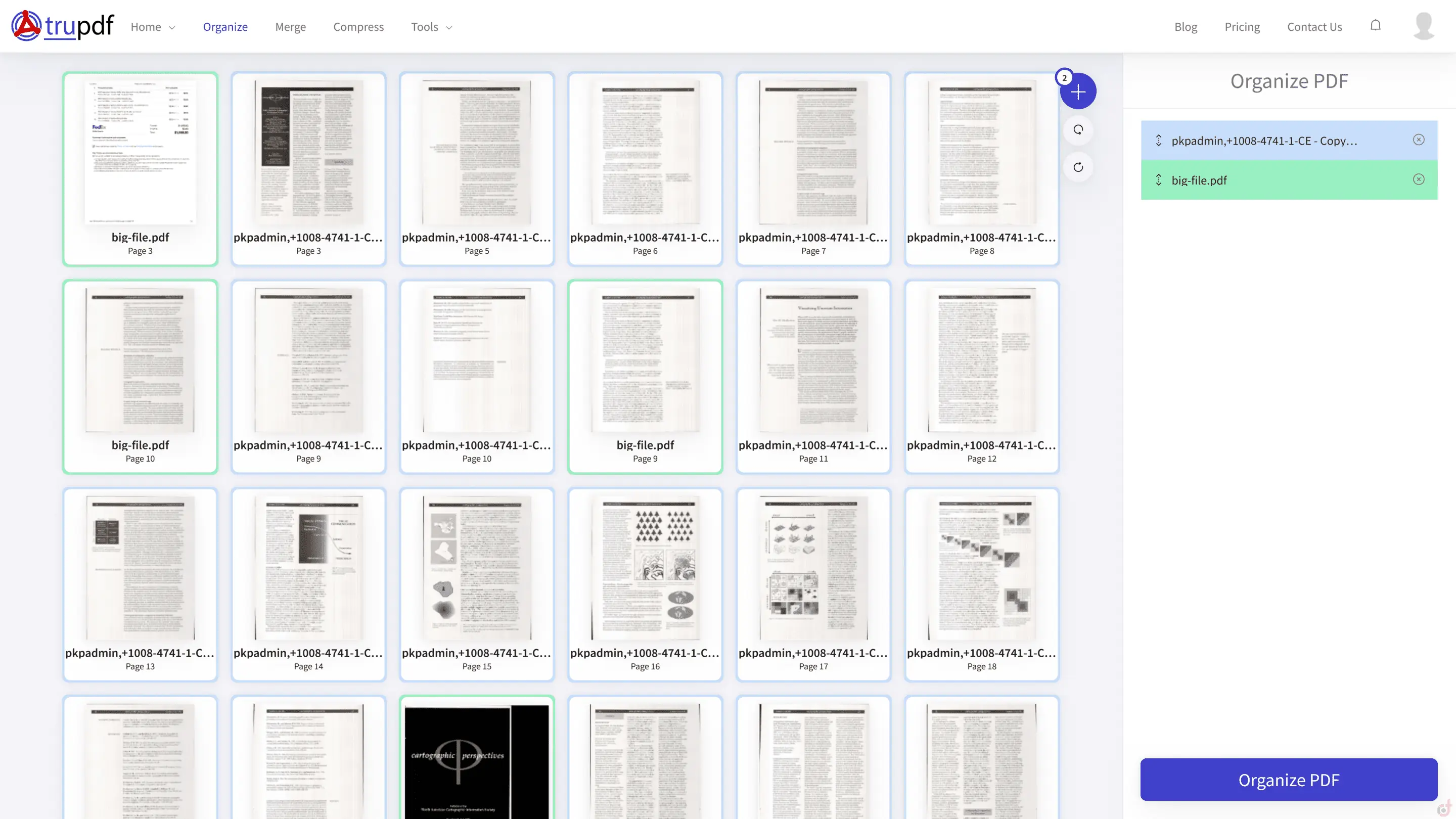The width and height of the screenshot is (1456, 819).
Task: Click the trupdf logo
Action: click(62, 26)
